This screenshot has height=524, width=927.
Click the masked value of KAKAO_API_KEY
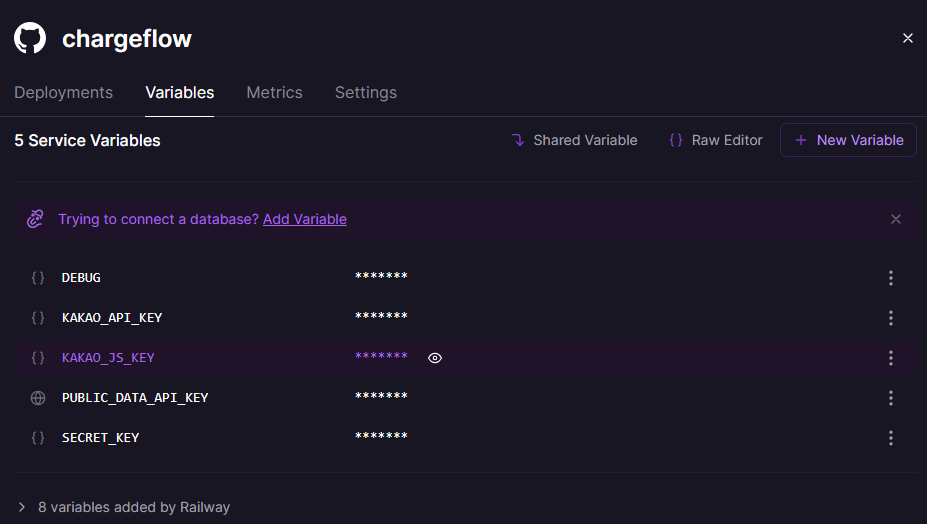381,316
